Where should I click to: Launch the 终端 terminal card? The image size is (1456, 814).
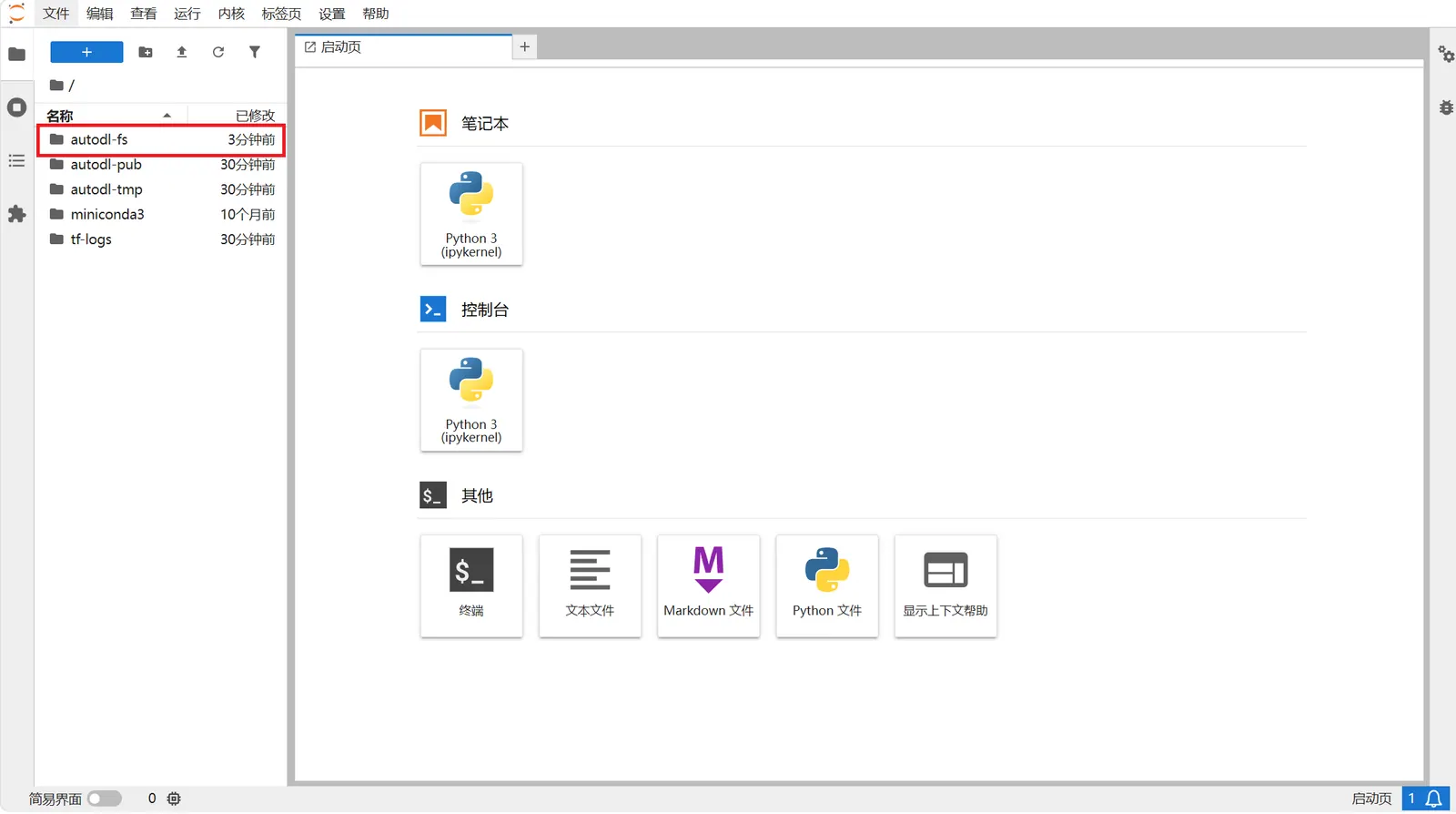click(x=471, y=585)
